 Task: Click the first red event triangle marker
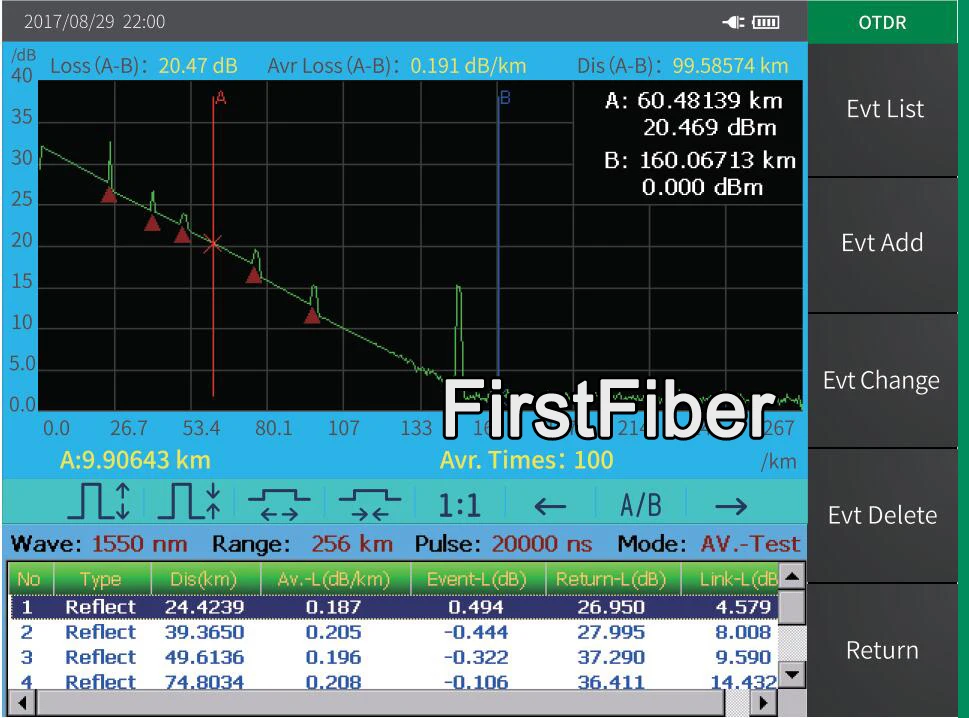coord(109,195)
